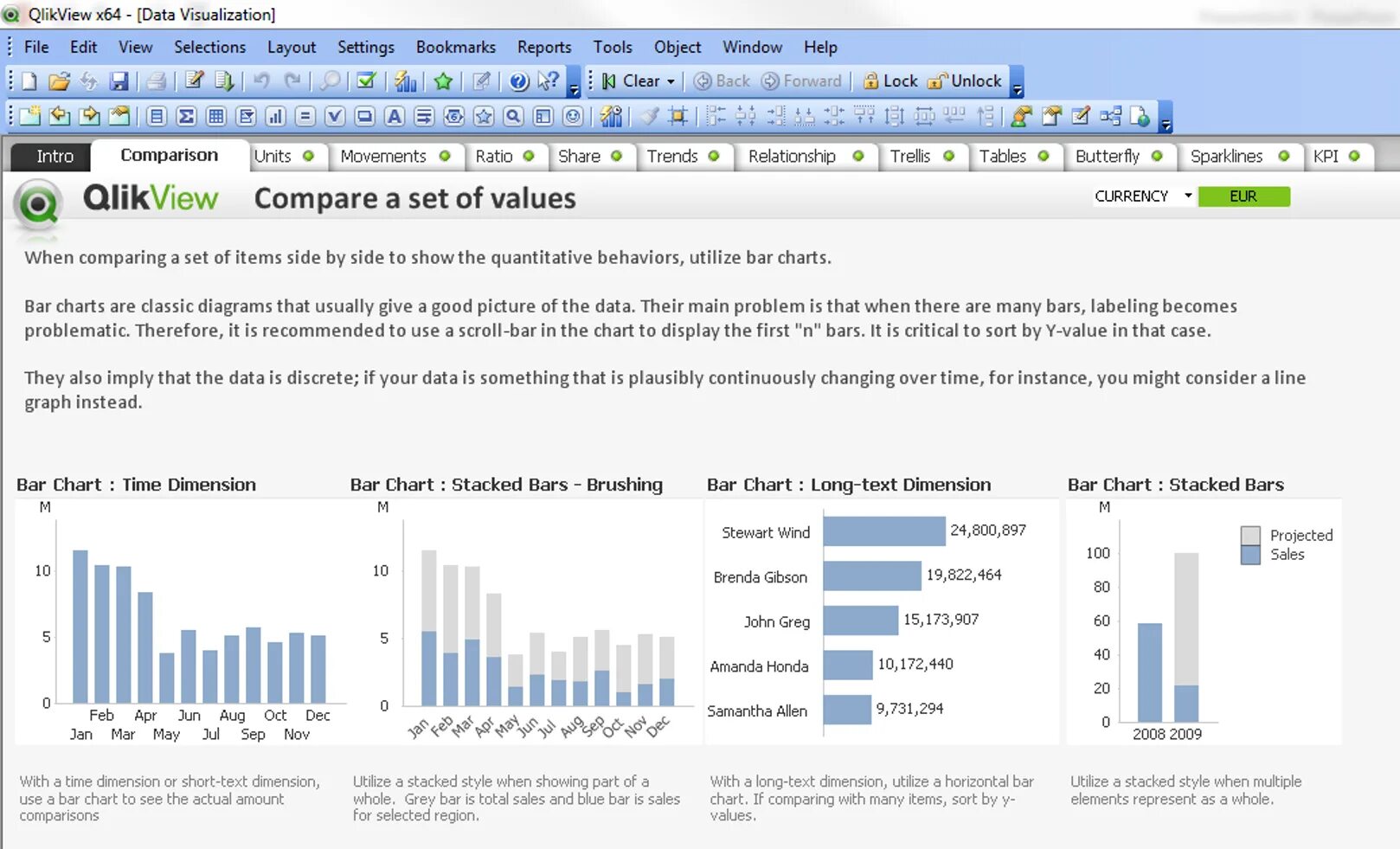
Task: Click the Forward button
Action: [x=801, y=81]
